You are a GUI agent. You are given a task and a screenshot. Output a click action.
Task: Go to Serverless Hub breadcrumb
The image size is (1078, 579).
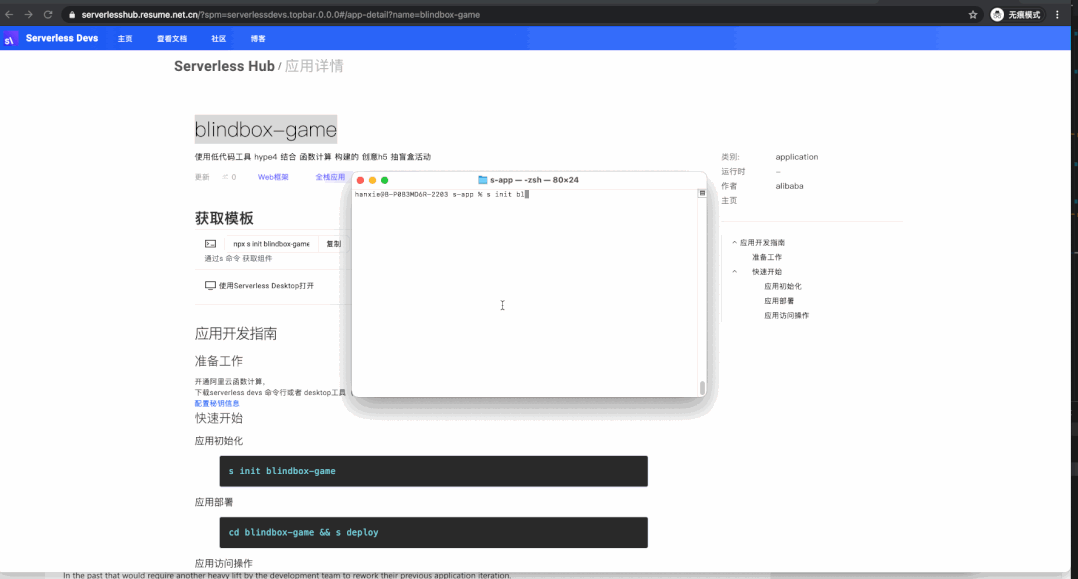[224, 66]
